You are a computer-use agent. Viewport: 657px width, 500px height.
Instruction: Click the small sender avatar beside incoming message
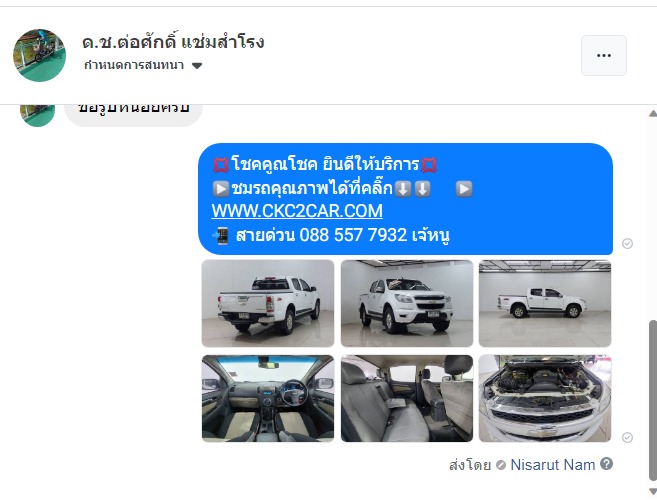[37, 114]
